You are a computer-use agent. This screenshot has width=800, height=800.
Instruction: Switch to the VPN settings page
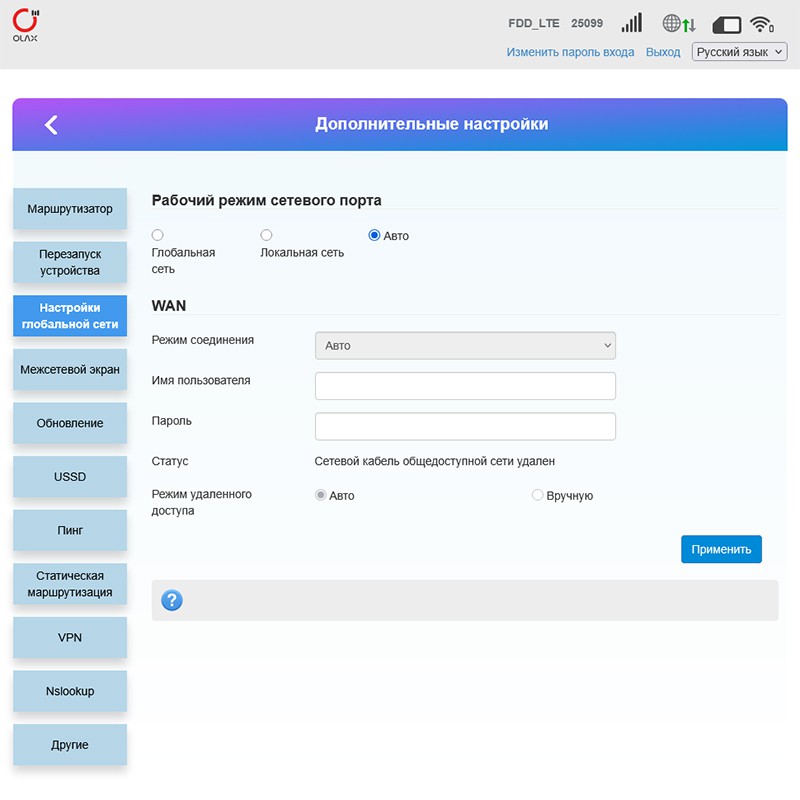tap(70, 637)
